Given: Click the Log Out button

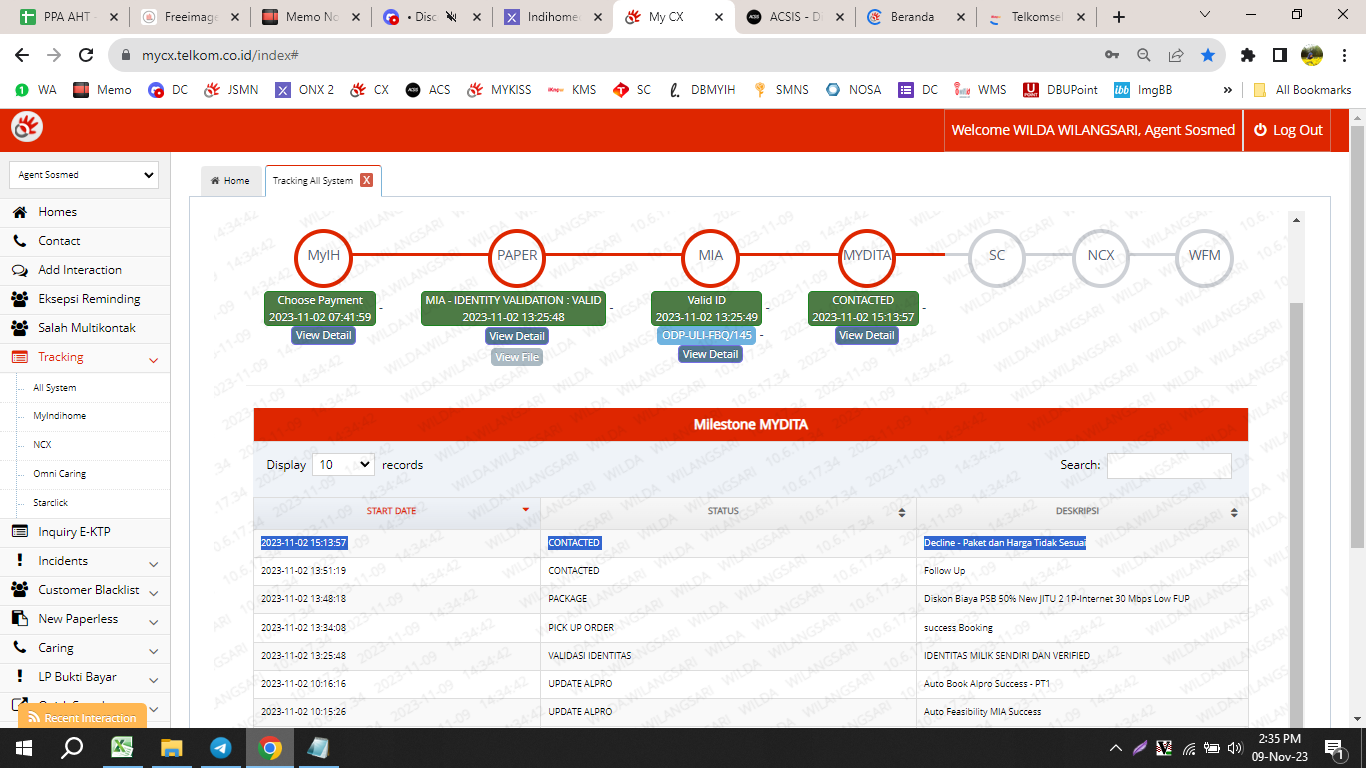Looking at the screenshot, I should [x=1288, y=130].
